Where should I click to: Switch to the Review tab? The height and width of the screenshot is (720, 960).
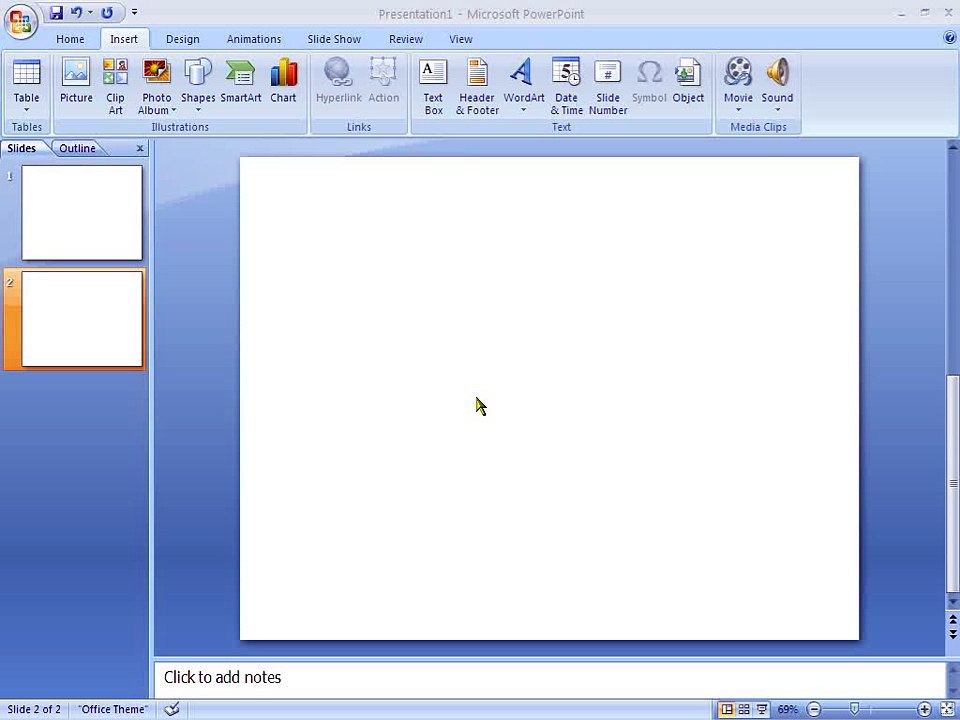405,39
